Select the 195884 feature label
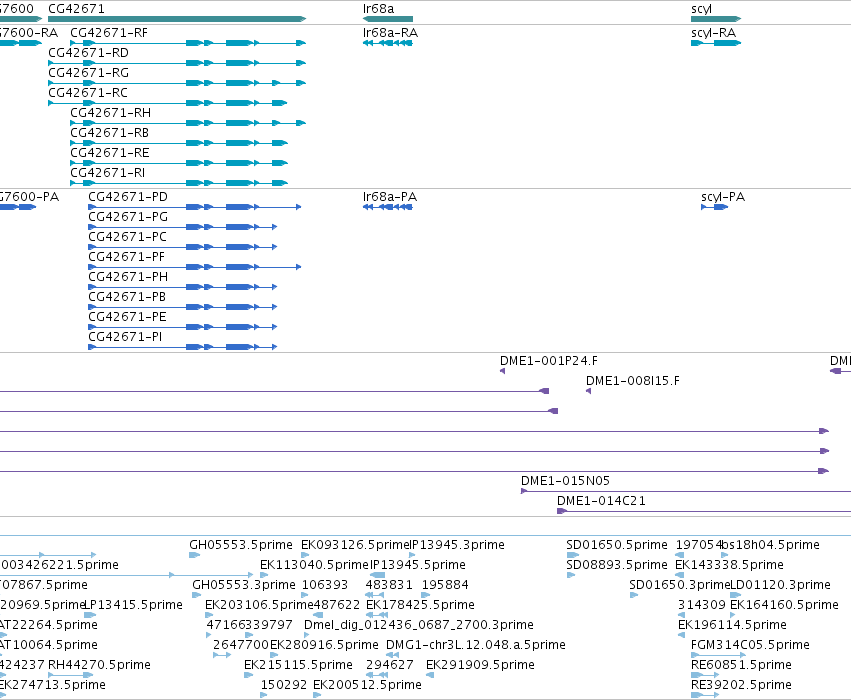851x700 pixels. pyautogui.click(x=445, y=585)
